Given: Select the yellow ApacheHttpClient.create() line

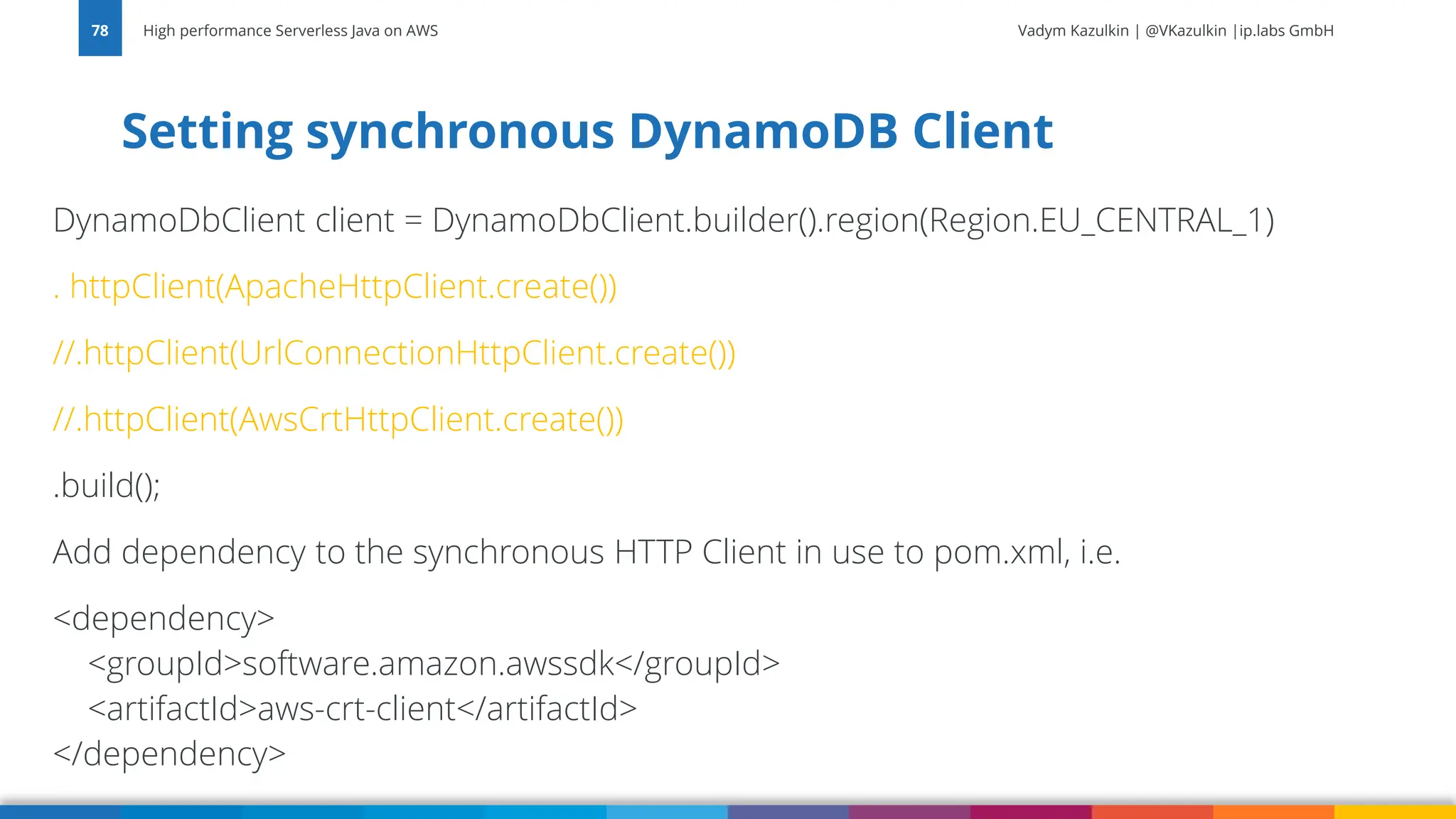Looking at the screenshot, I should pyautogui.click(x=335, y=287).
